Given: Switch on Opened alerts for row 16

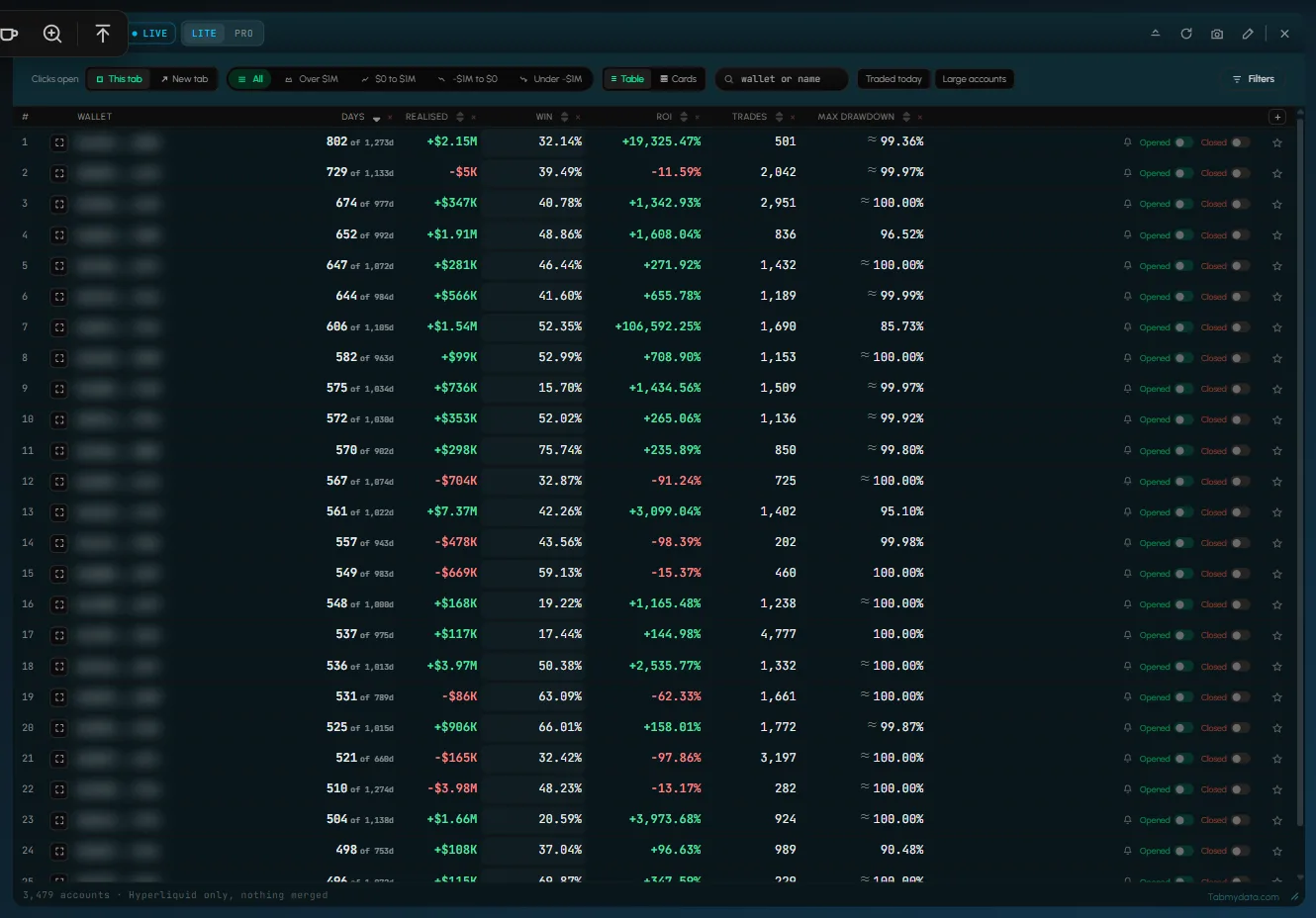Looking at the screenshot, I should click(1183, 604).
